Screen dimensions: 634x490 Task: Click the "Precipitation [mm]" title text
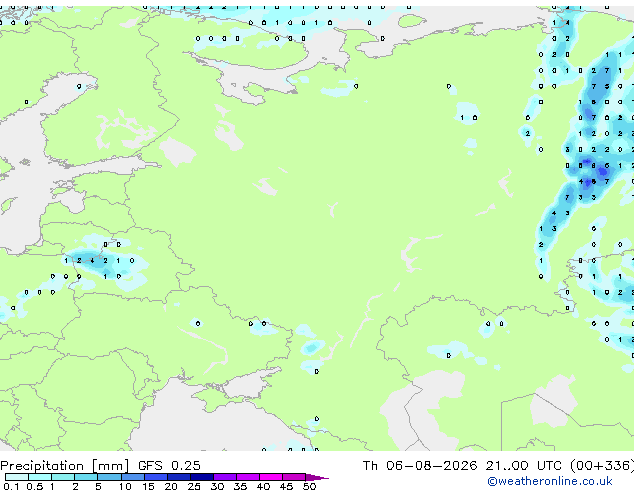tap(65, 466)
